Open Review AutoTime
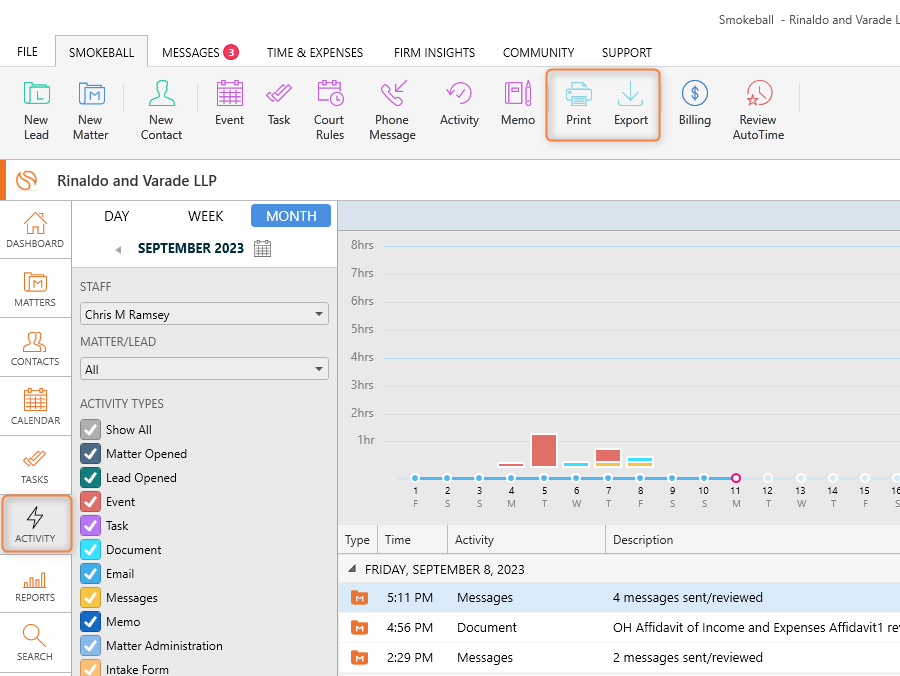The image size is (900, 676). pyautogui.click(x=758, y=110)
